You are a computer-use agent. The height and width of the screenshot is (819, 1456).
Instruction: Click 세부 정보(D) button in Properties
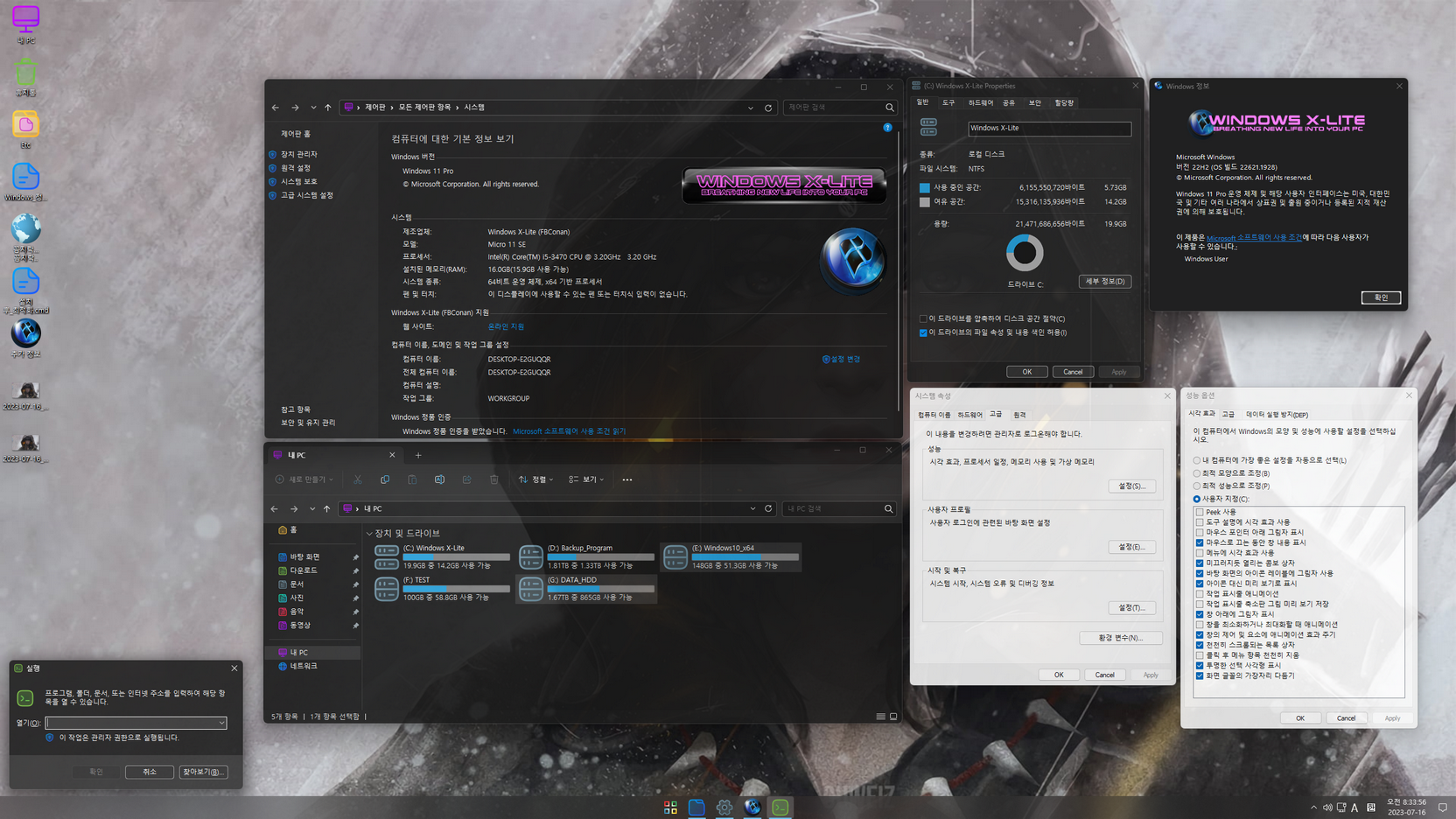point(1104,282)
